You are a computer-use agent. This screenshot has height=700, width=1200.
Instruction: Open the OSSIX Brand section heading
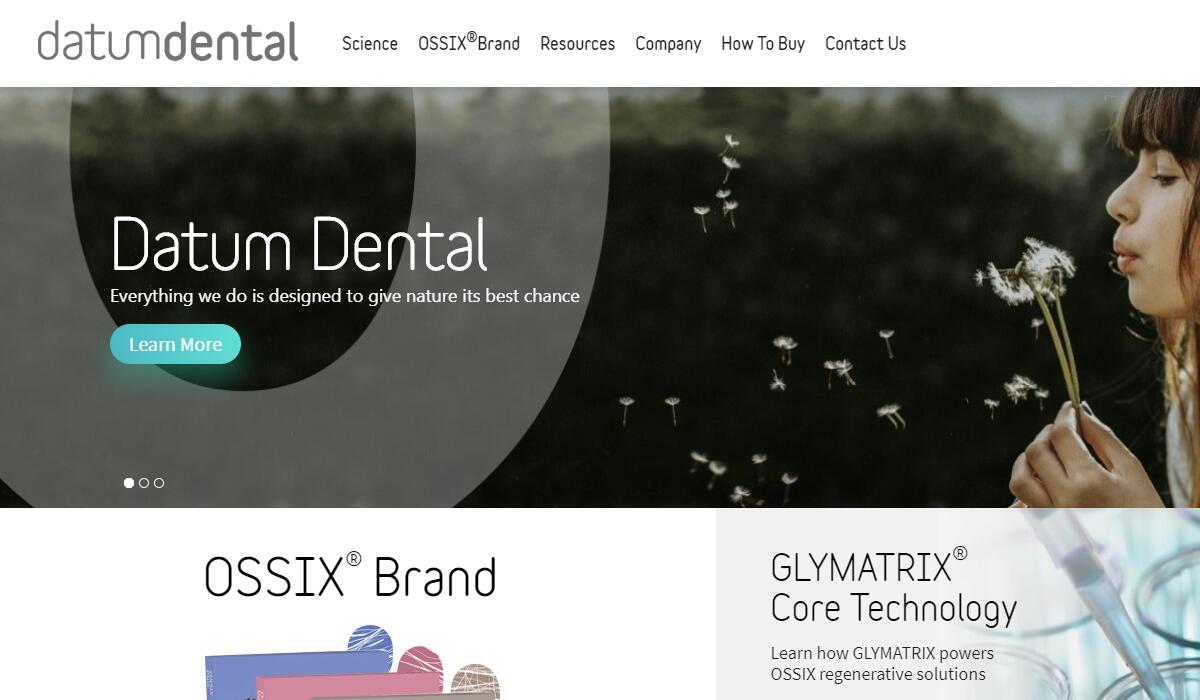tap(350, 576)
